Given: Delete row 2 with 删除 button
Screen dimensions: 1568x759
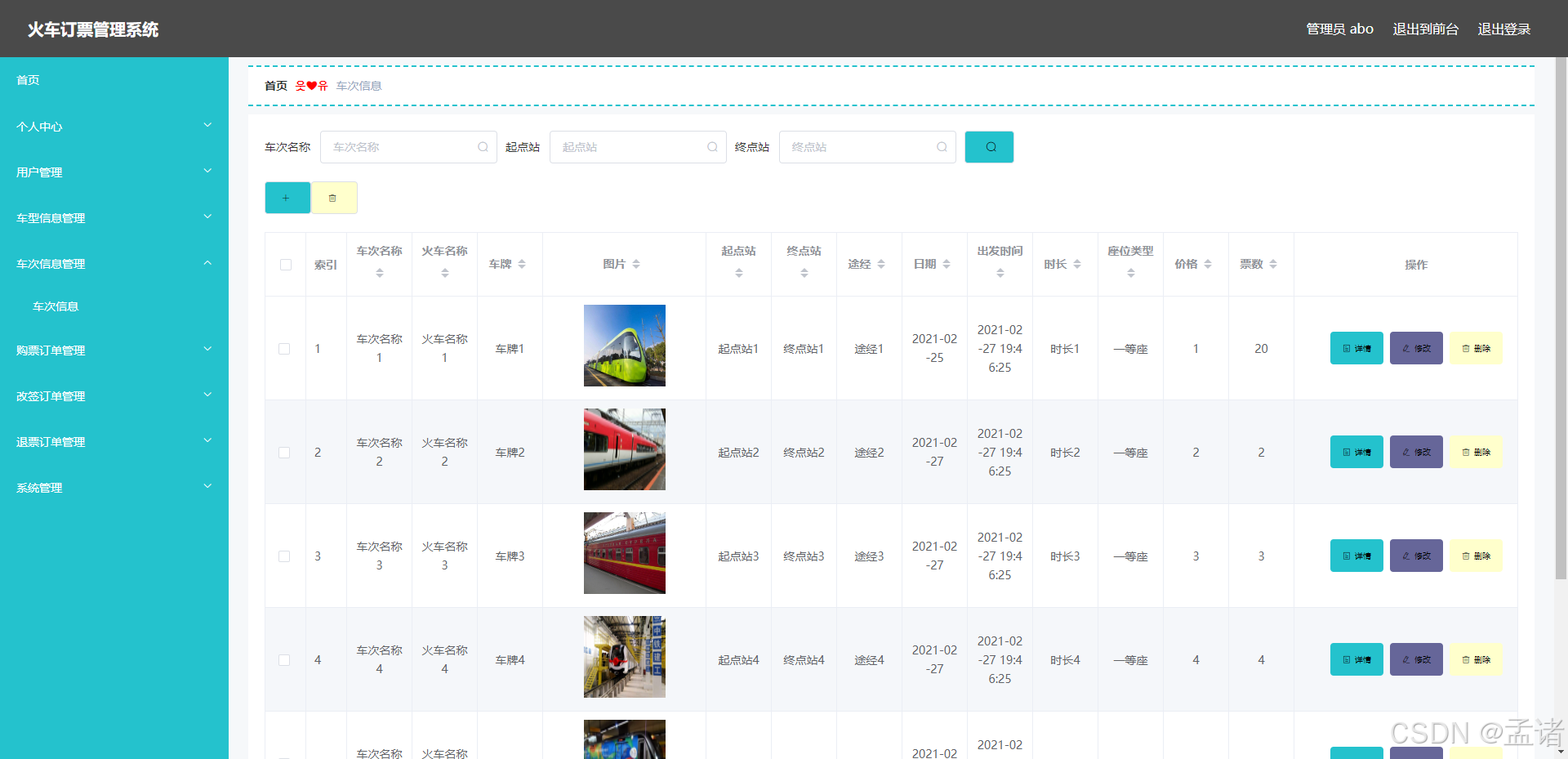Looking at the screenshot, I should [1476, 452].
